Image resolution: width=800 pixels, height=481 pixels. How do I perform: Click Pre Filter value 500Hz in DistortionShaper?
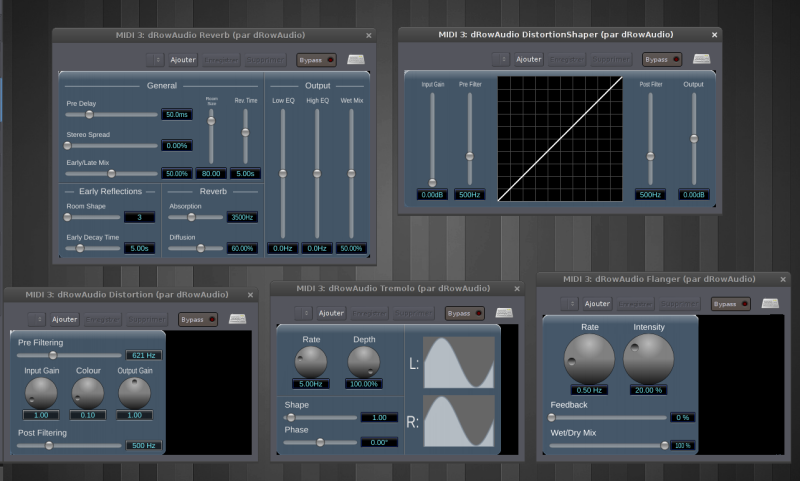click(x=469, y=195)
